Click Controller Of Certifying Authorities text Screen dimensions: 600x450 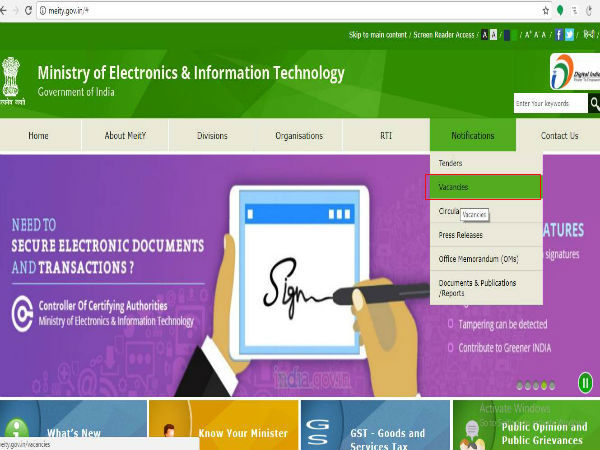tap(103, 306)
